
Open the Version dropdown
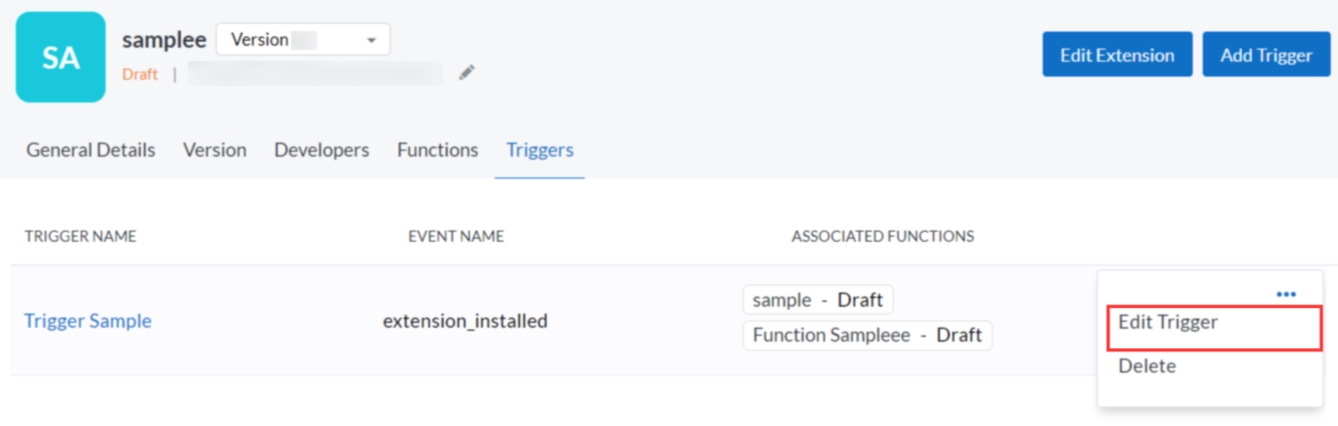[x=303, y=40]
